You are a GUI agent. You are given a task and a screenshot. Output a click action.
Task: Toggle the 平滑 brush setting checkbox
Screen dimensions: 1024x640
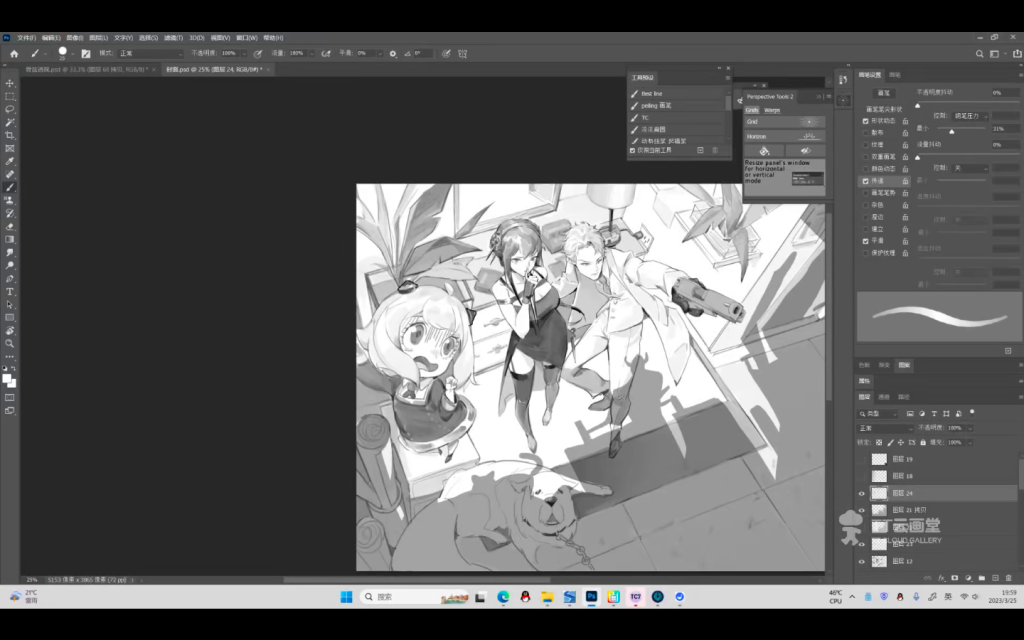point(866,241)
